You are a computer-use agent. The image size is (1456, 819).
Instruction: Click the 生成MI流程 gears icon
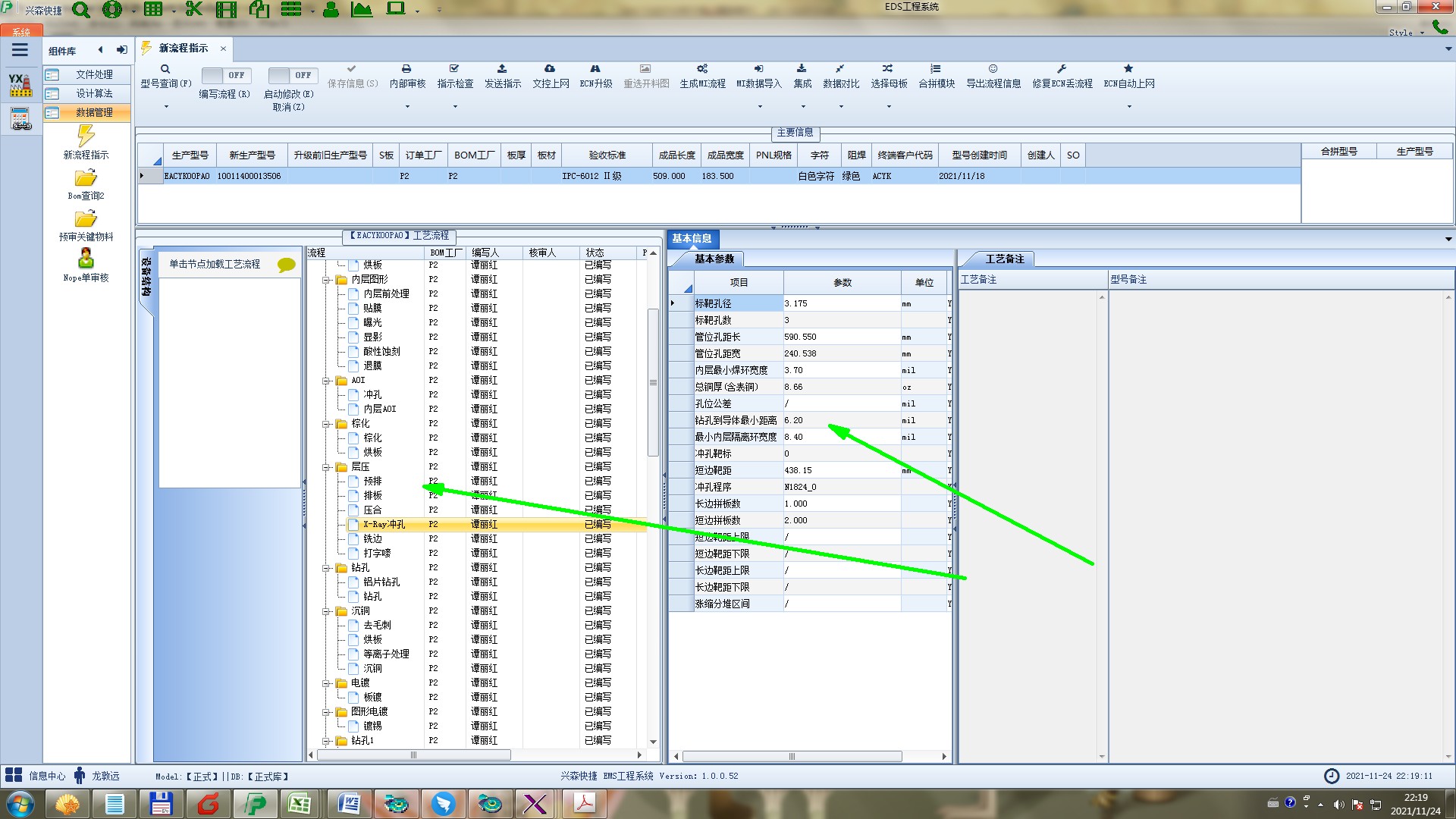(702, 69)
